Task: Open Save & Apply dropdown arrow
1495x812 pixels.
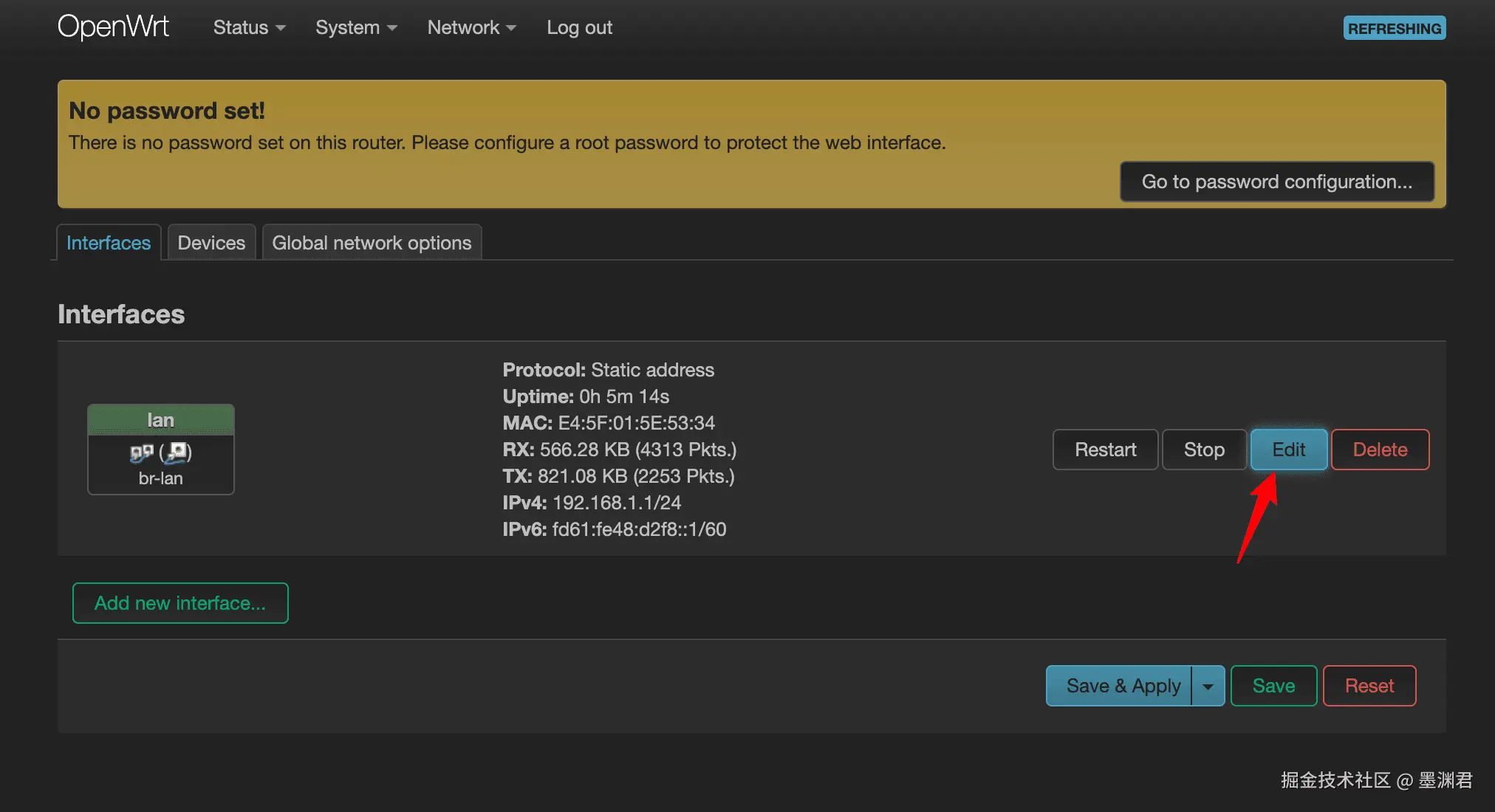Action: pyautogui.click(x=1208, y=686)
